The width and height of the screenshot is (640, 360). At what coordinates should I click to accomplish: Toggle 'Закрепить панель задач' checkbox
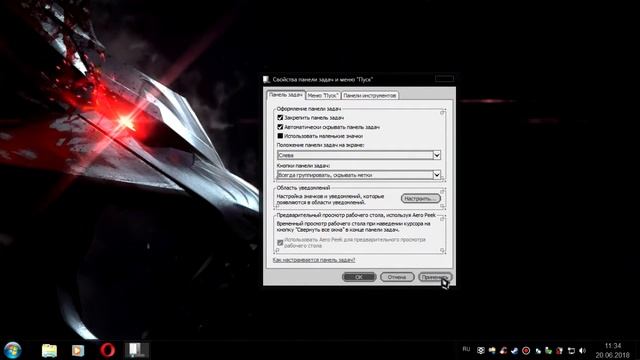pyautogui.click(x=280, y=118)
